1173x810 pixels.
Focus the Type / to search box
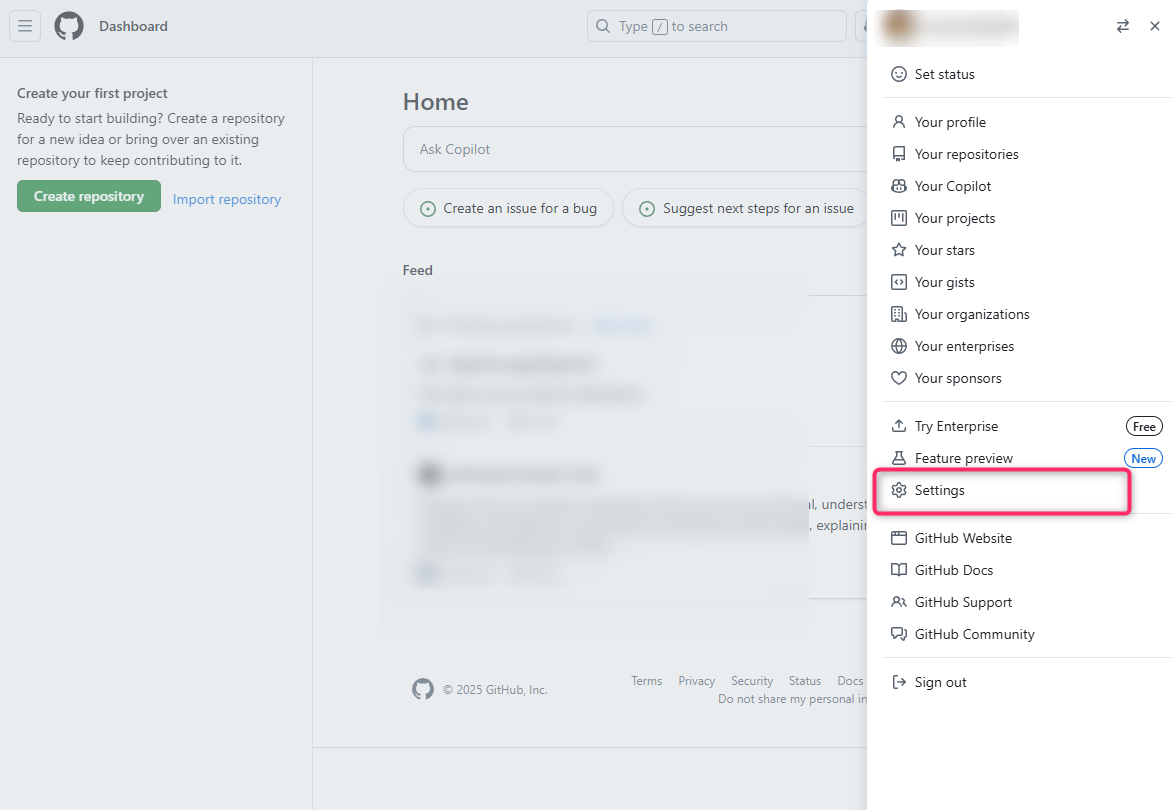coord(717,26)
